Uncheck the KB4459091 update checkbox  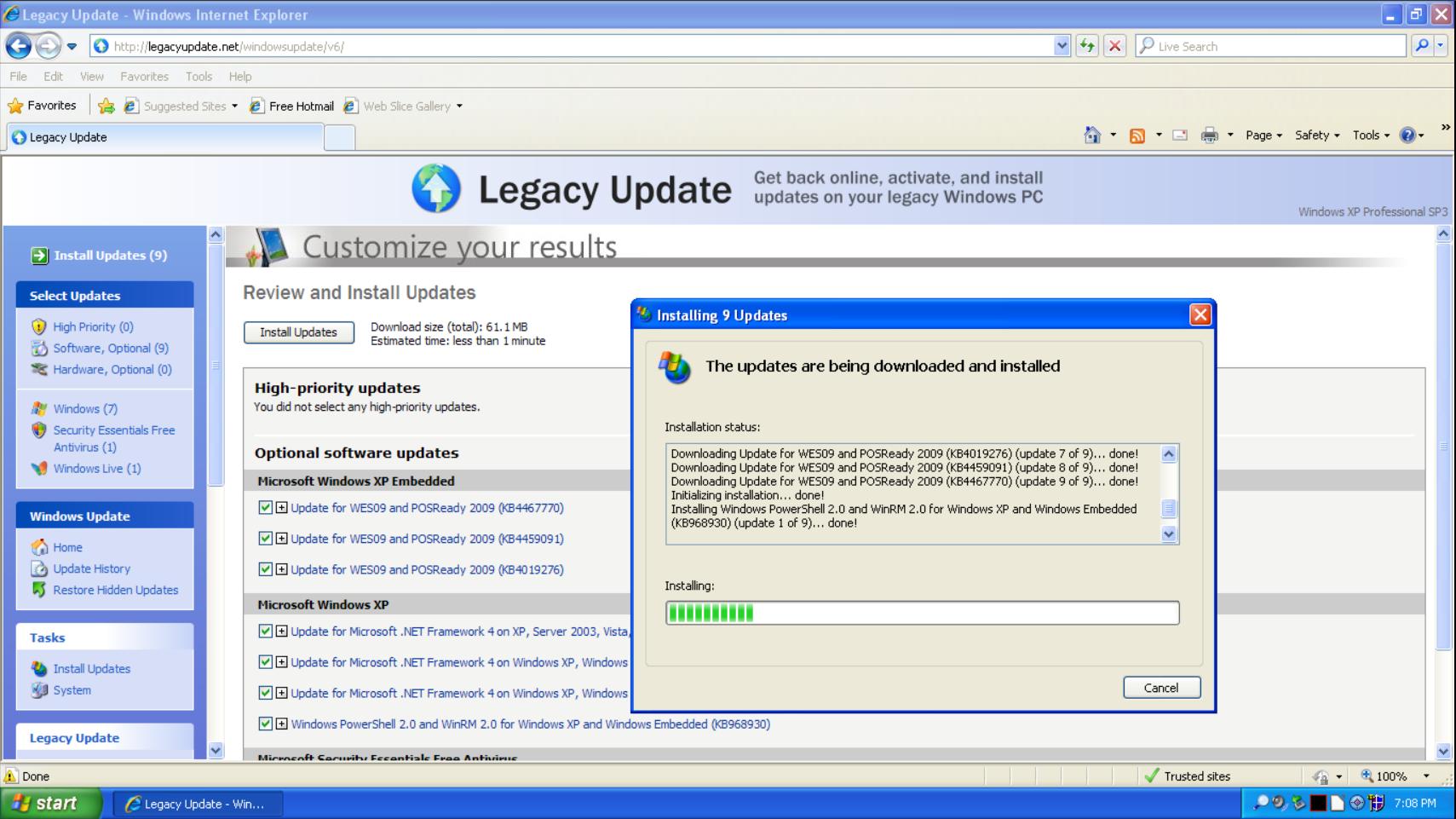point(266,538)
